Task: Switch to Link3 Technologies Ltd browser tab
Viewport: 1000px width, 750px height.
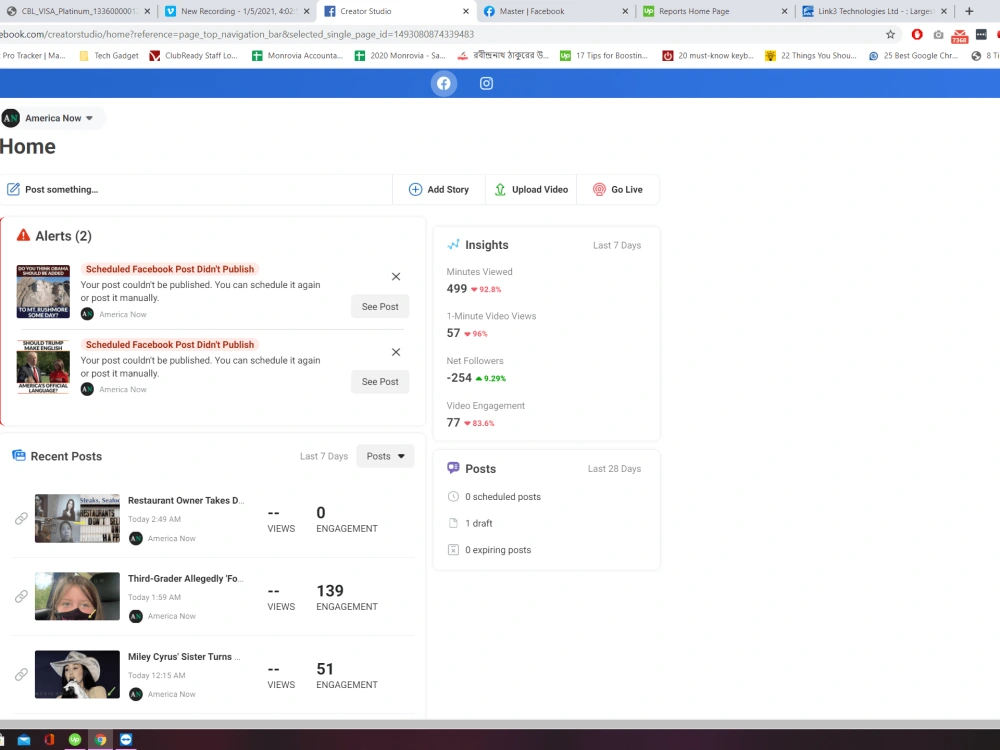Action: pos(875,11)
